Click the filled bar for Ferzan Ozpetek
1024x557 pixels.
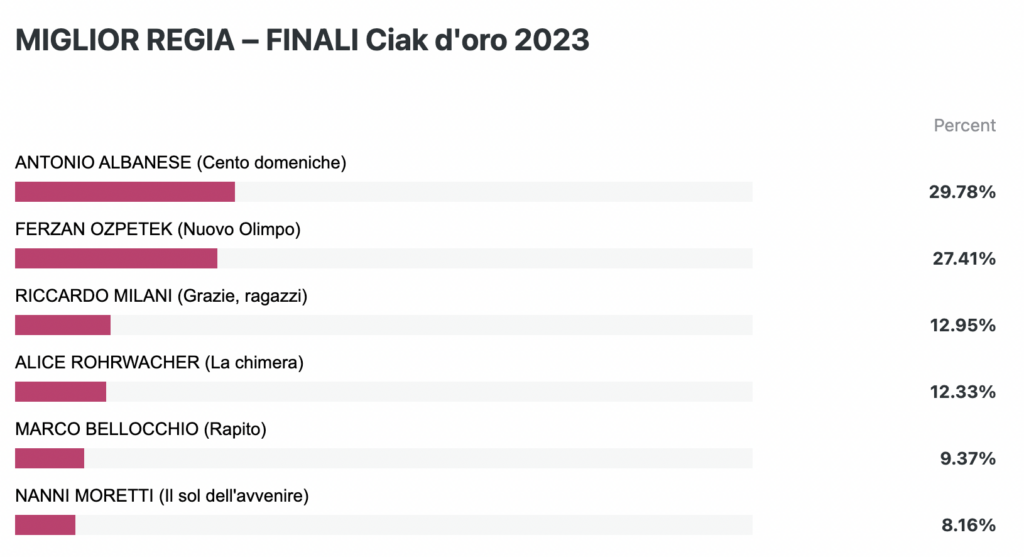pyautogui.click(x=116, y=259)
